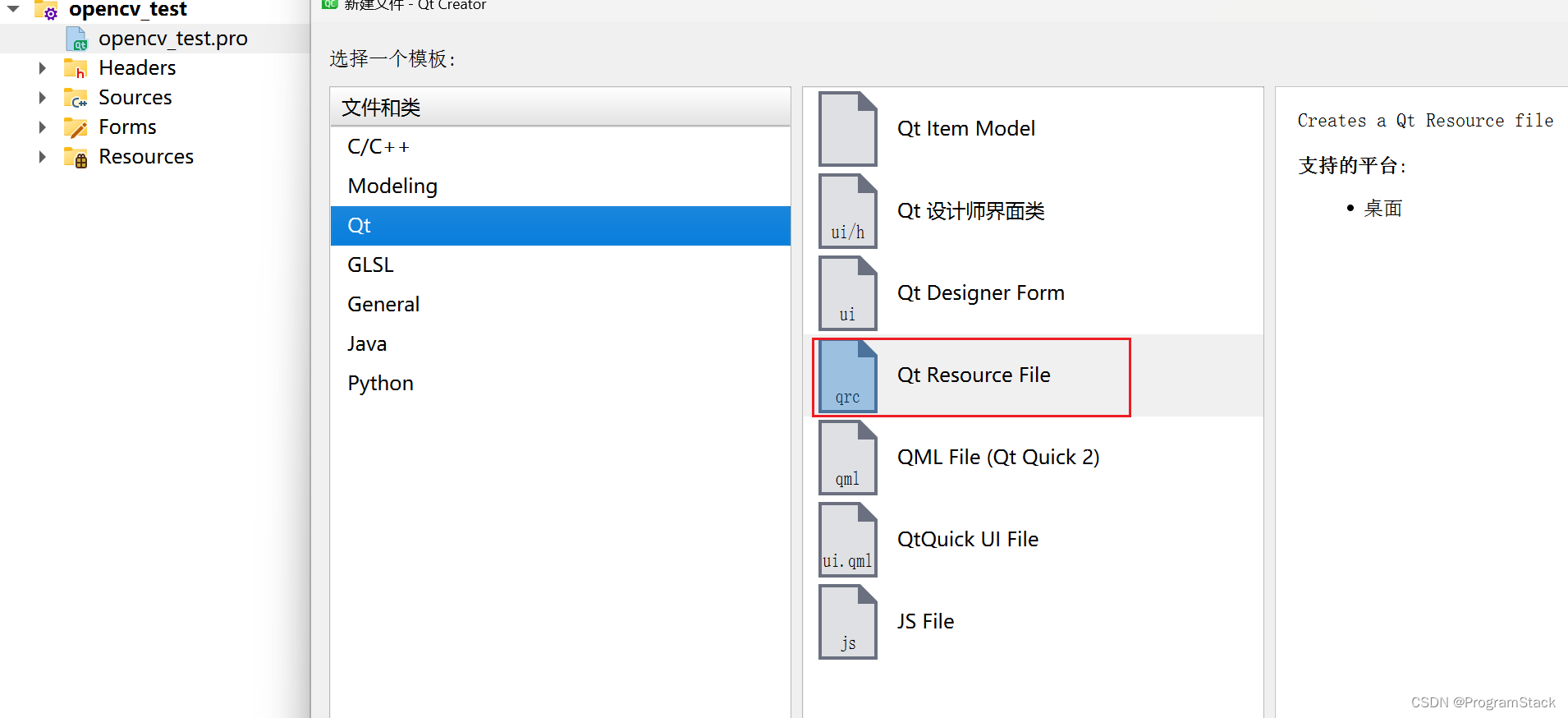Image resolution: width=1568 pixels, height=718 pixels.
Task: Click the 文件和类 list header
Action: point(560,108)
